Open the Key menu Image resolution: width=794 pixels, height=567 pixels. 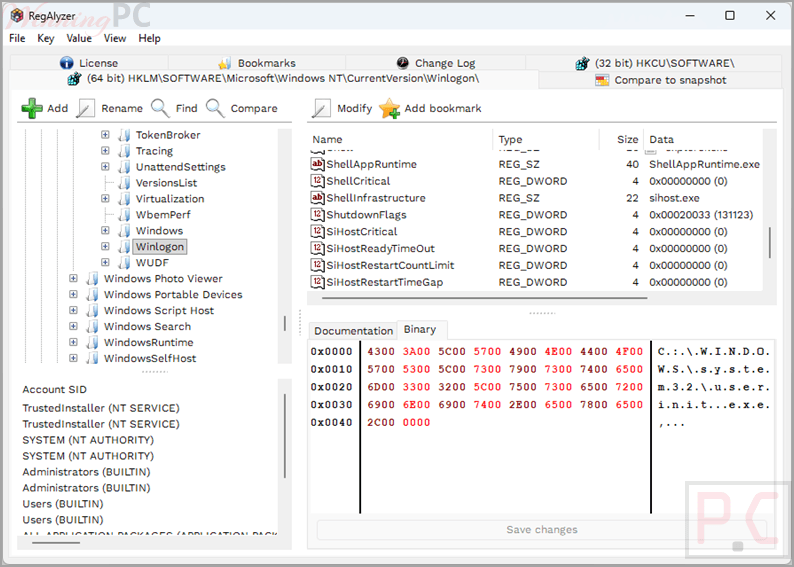[x=46, y=38]
